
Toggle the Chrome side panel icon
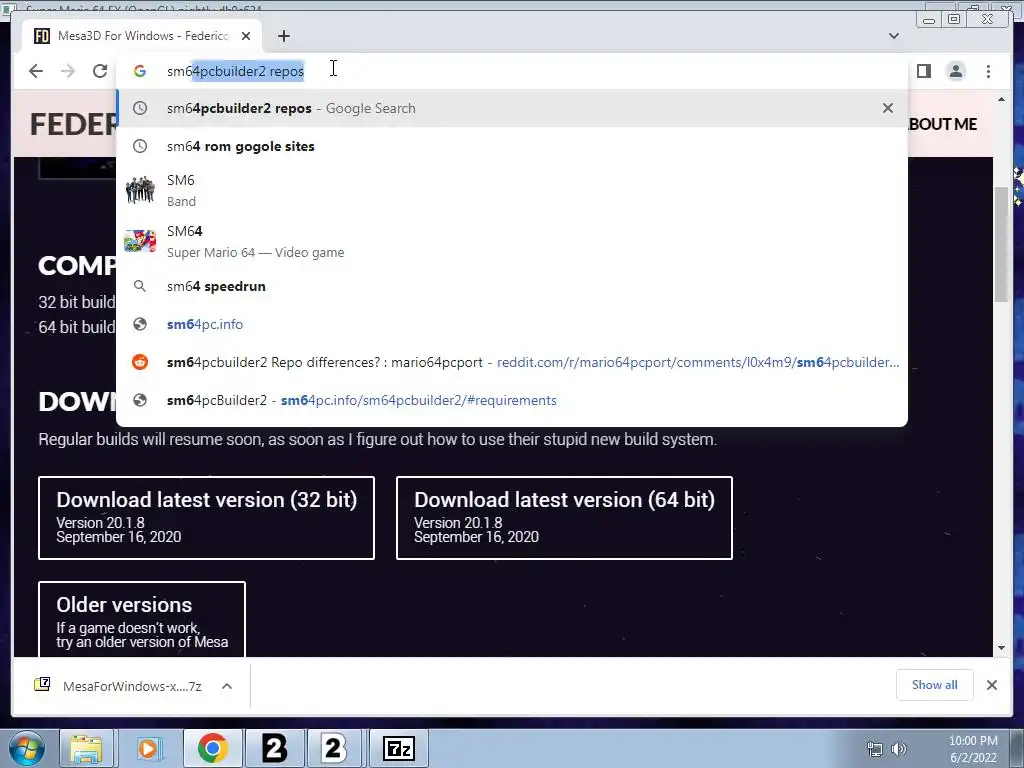click(x=923, y=71)
